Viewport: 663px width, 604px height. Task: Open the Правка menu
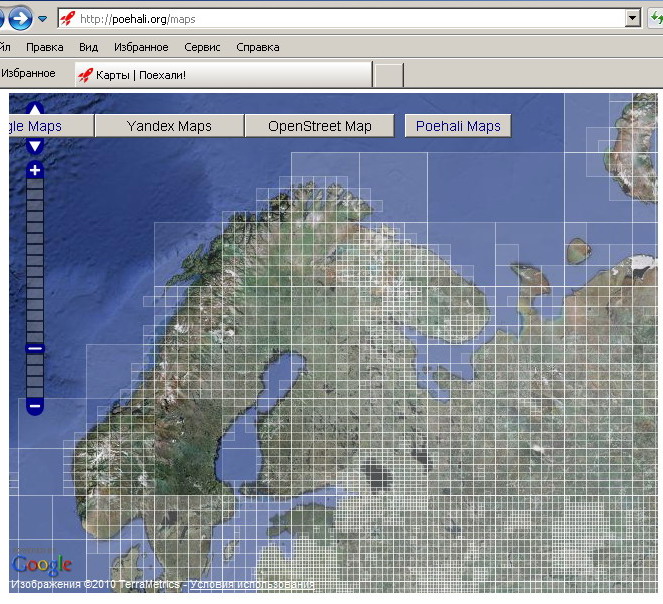click(x=45, y=47)
